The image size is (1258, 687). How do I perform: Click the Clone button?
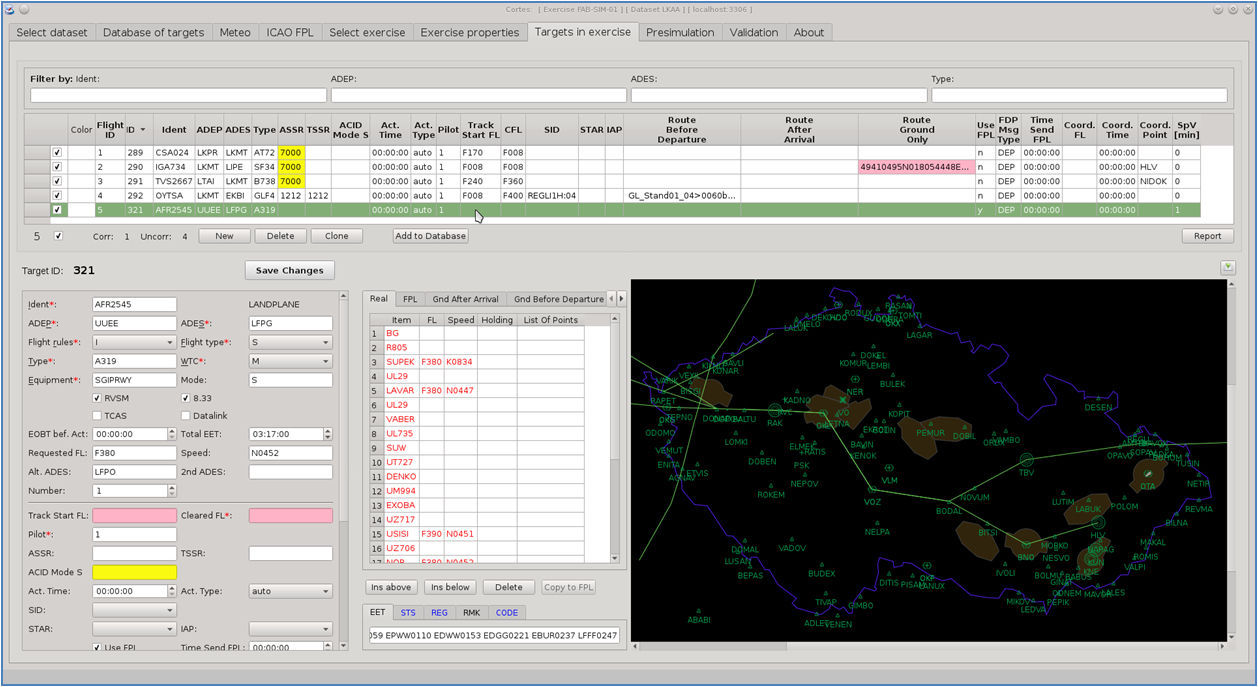336,236
